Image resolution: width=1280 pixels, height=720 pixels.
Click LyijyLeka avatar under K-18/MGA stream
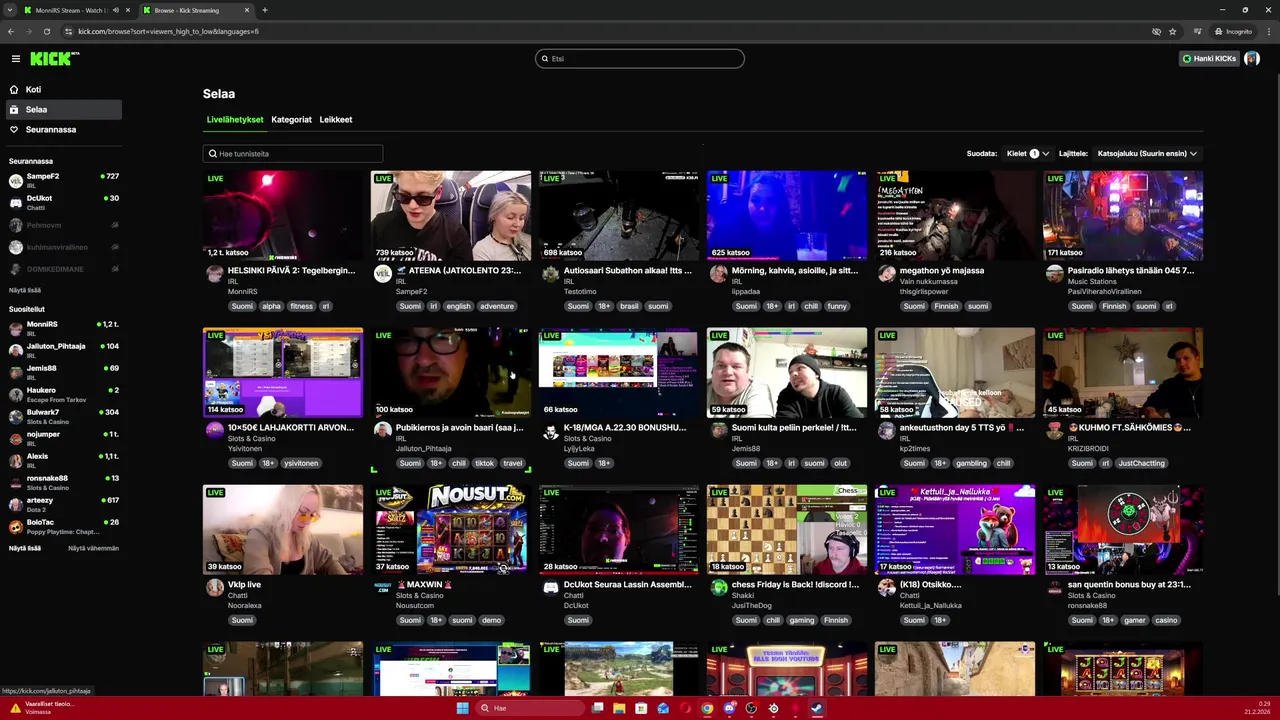coord(550,432)
